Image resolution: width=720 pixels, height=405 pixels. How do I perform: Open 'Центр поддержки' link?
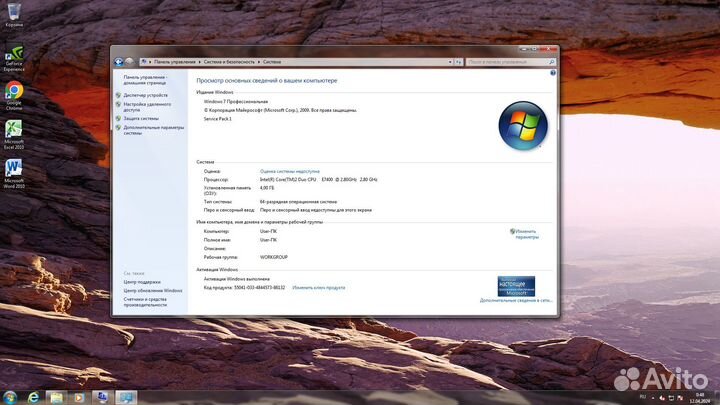tap(142, 282)
